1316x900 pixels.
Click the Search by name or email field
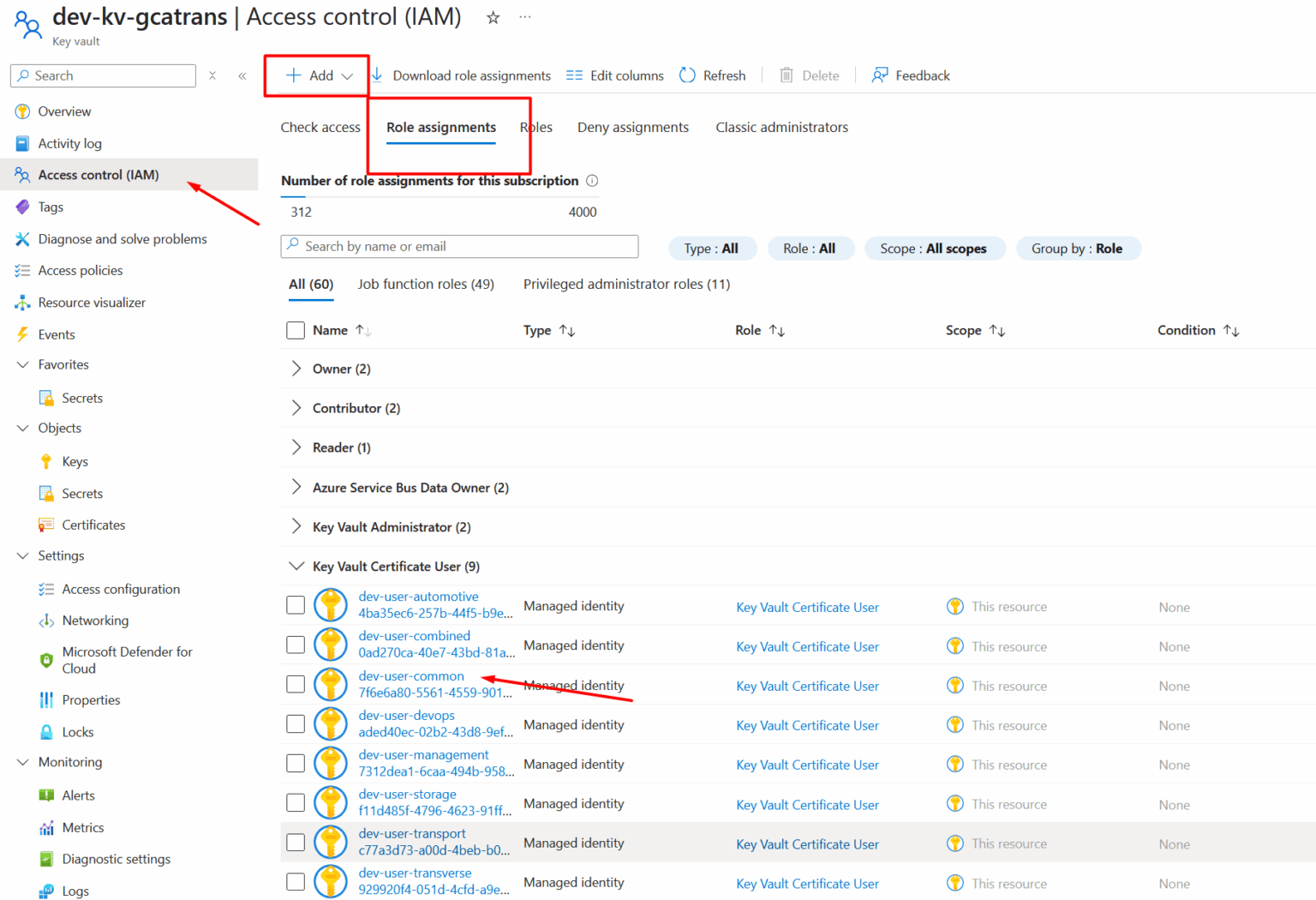(459, 246)
